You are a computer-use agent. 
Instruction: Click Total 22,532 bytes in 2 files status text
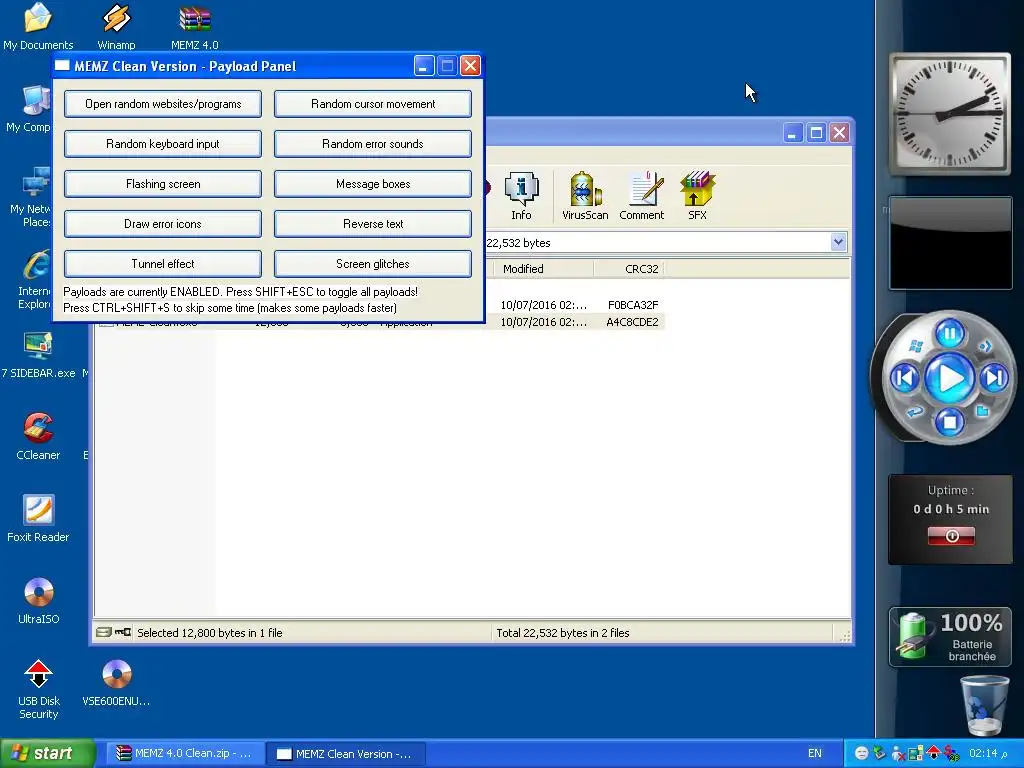tap(562, 633)
